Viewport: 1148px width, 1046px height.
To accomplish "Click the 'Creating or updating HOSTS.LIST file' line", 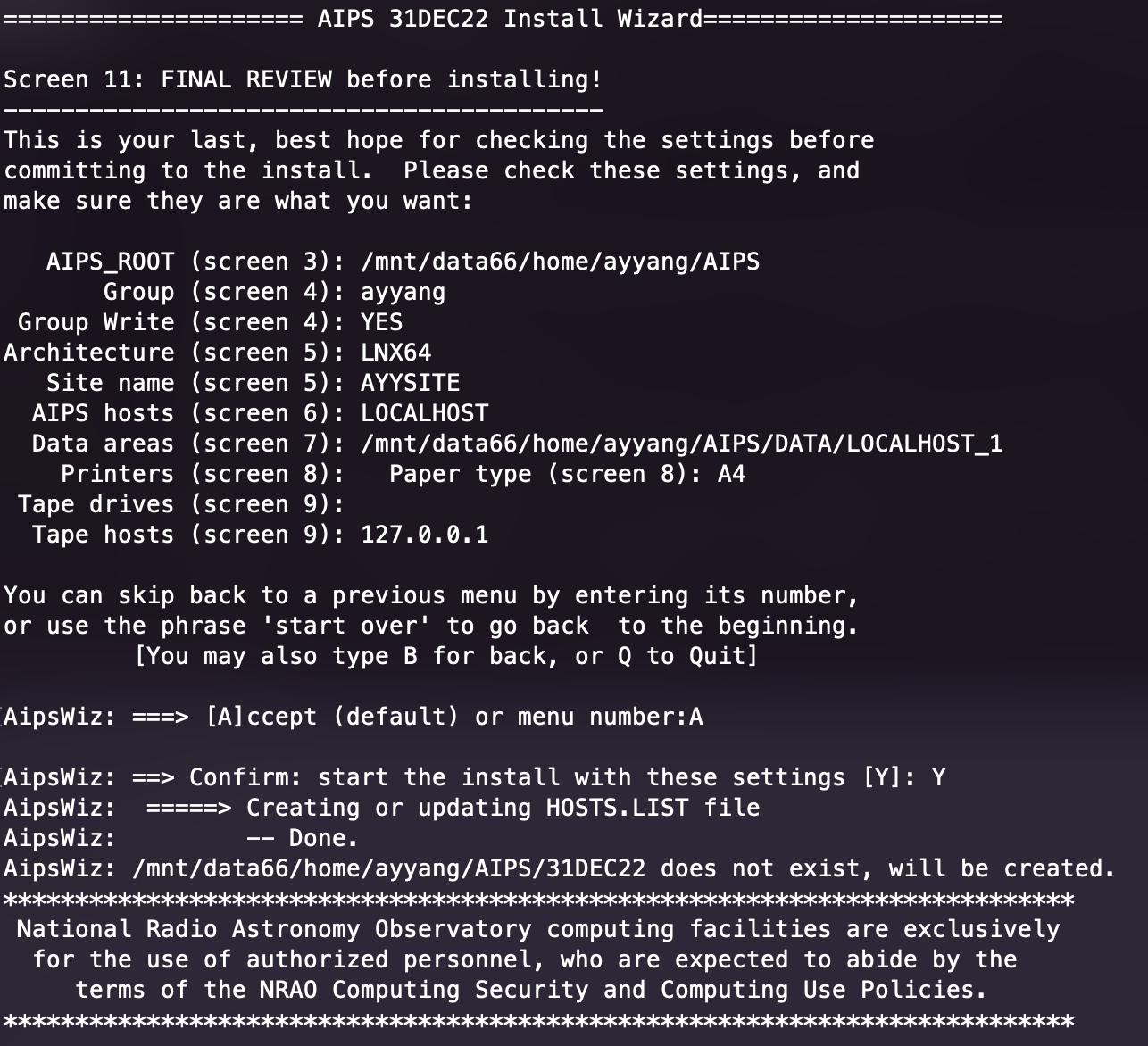I will [x=503, y=808].
